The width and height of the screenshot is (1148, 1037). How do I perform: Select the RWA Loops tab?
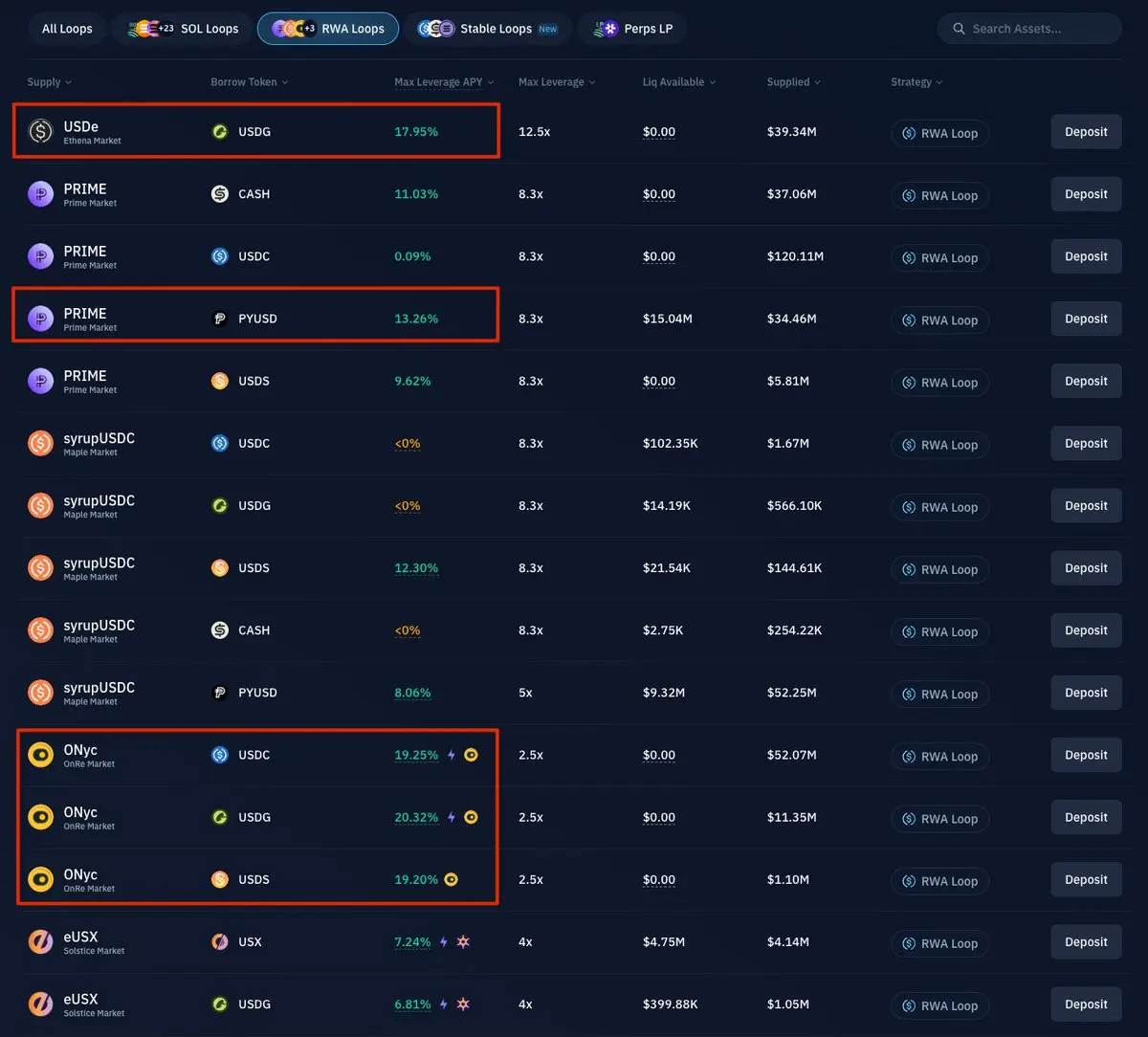pos(328,29)
